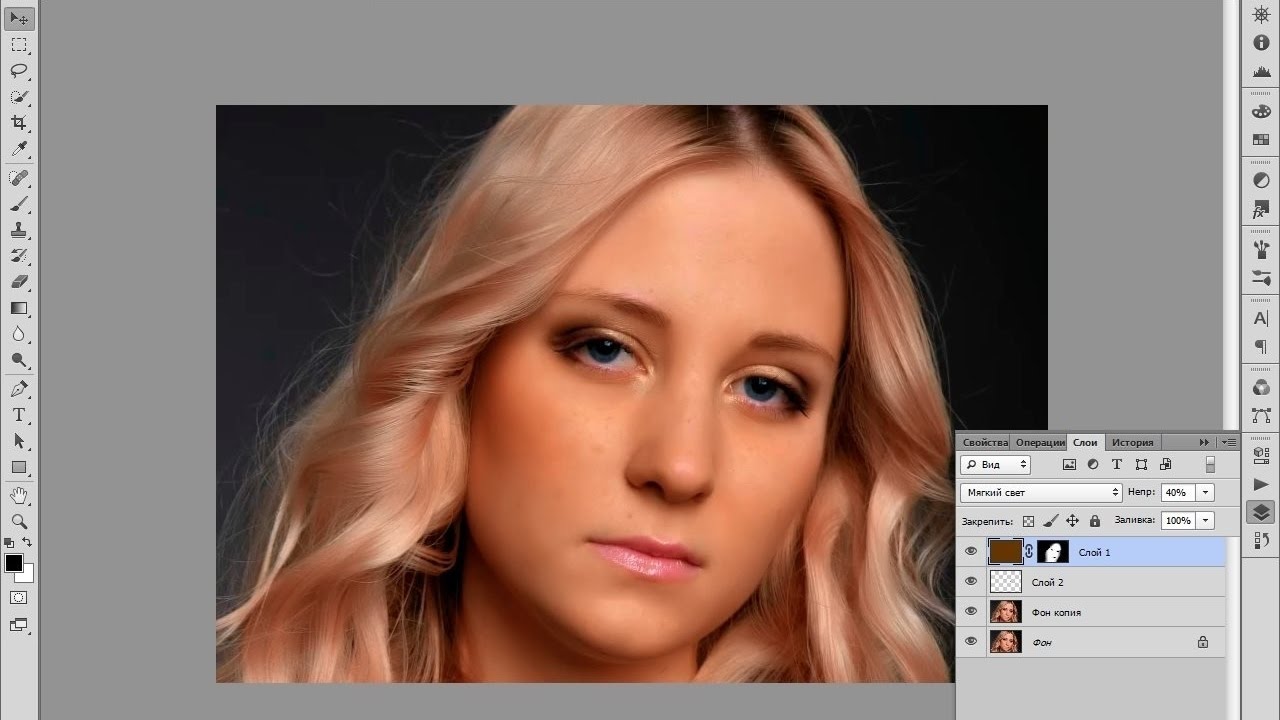This screenshot has width=1280, height=720.
Task: Select the History Brush tool
Action: pyautogui.click(x=19, y=256)
